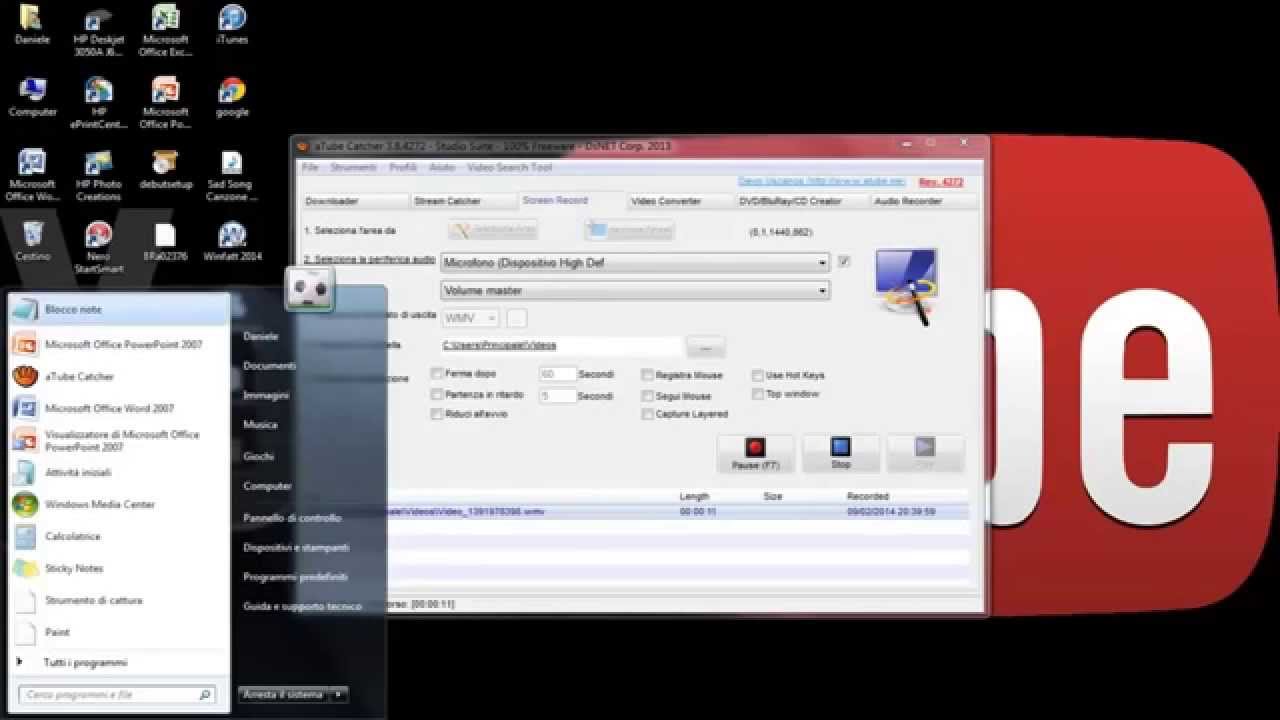Toggle Riduci all'avvio checkbox
This screenshot has height=720, width=1280.
437,414
